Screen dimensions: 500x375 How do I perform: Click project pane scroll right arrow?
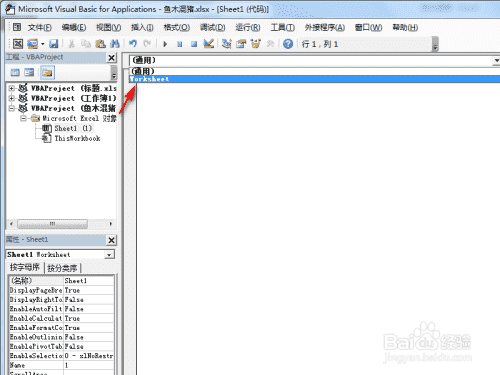point(111,224)
